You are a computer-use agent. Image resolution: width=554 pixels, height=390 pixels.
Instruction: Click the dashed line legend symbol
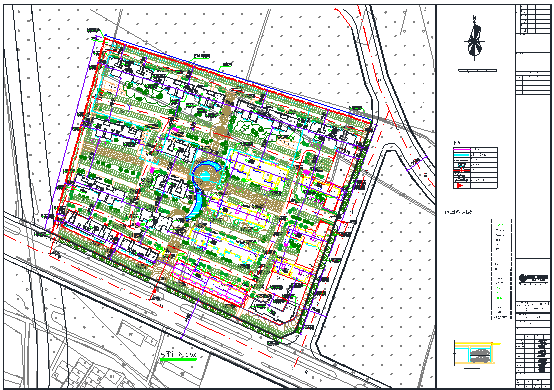coord(461,160)
